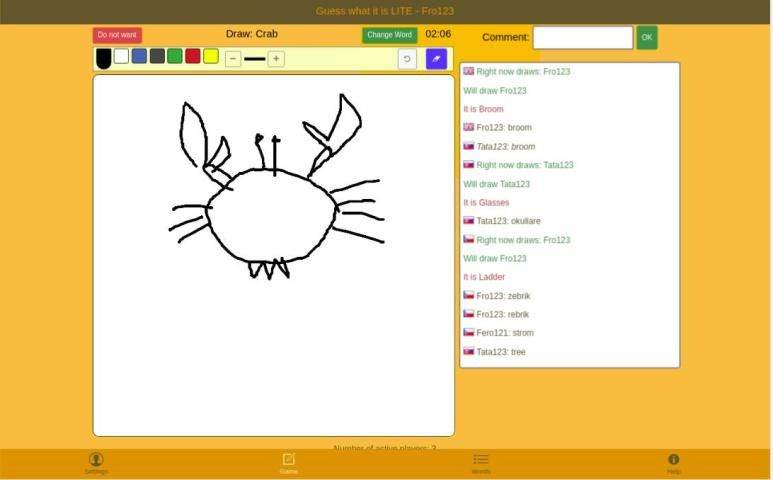The width and height of the screenshot is (773, 480).
Task: Focus the Comment text field
Action: 583,37
